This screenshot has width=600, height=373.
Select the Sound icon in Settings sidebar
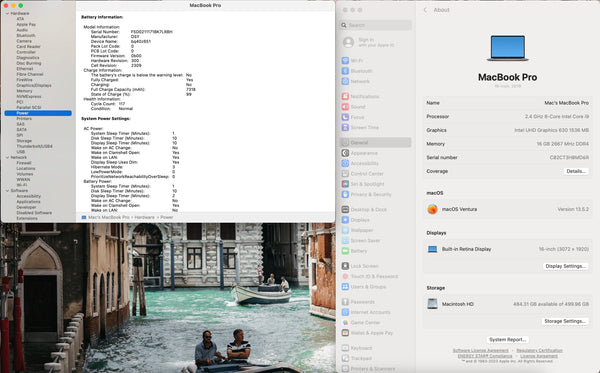[x=345, y=107]
